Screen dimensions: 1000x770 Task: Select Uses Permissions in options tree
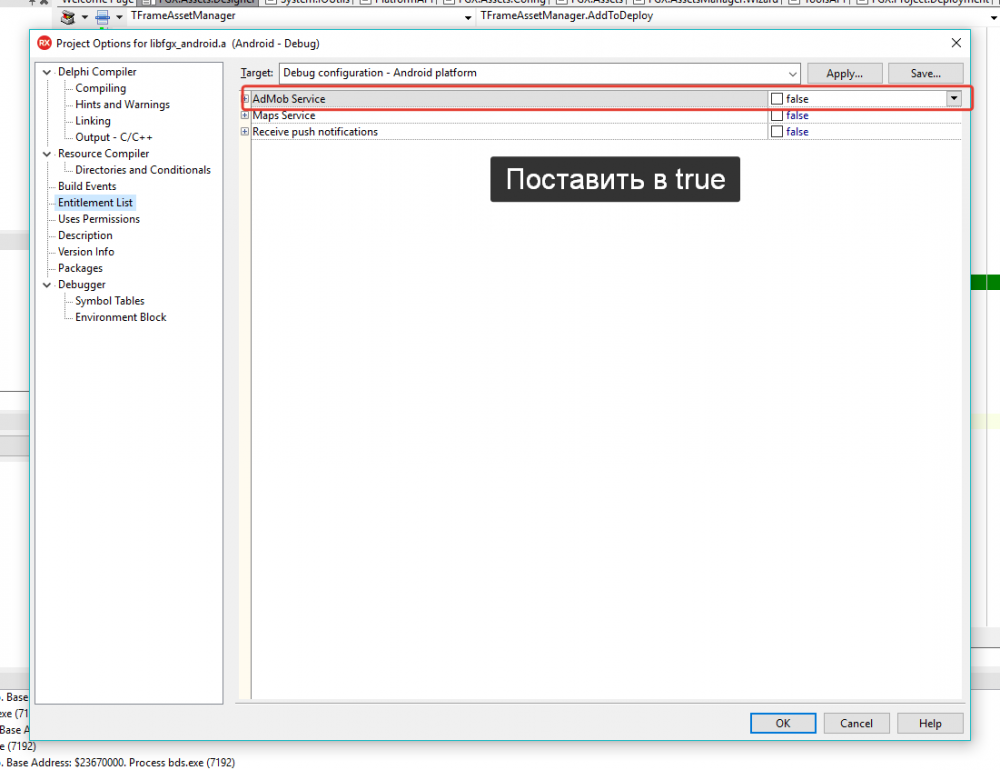click(x=99, y=219)
